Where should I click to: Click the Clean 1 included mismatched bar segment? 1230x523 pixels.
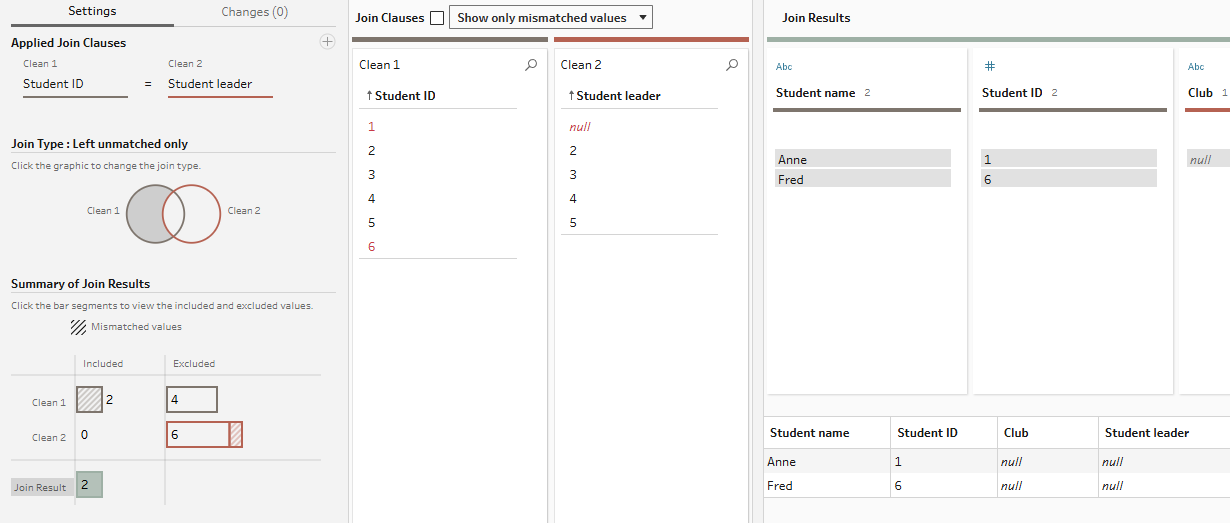(x=89, y=400)
